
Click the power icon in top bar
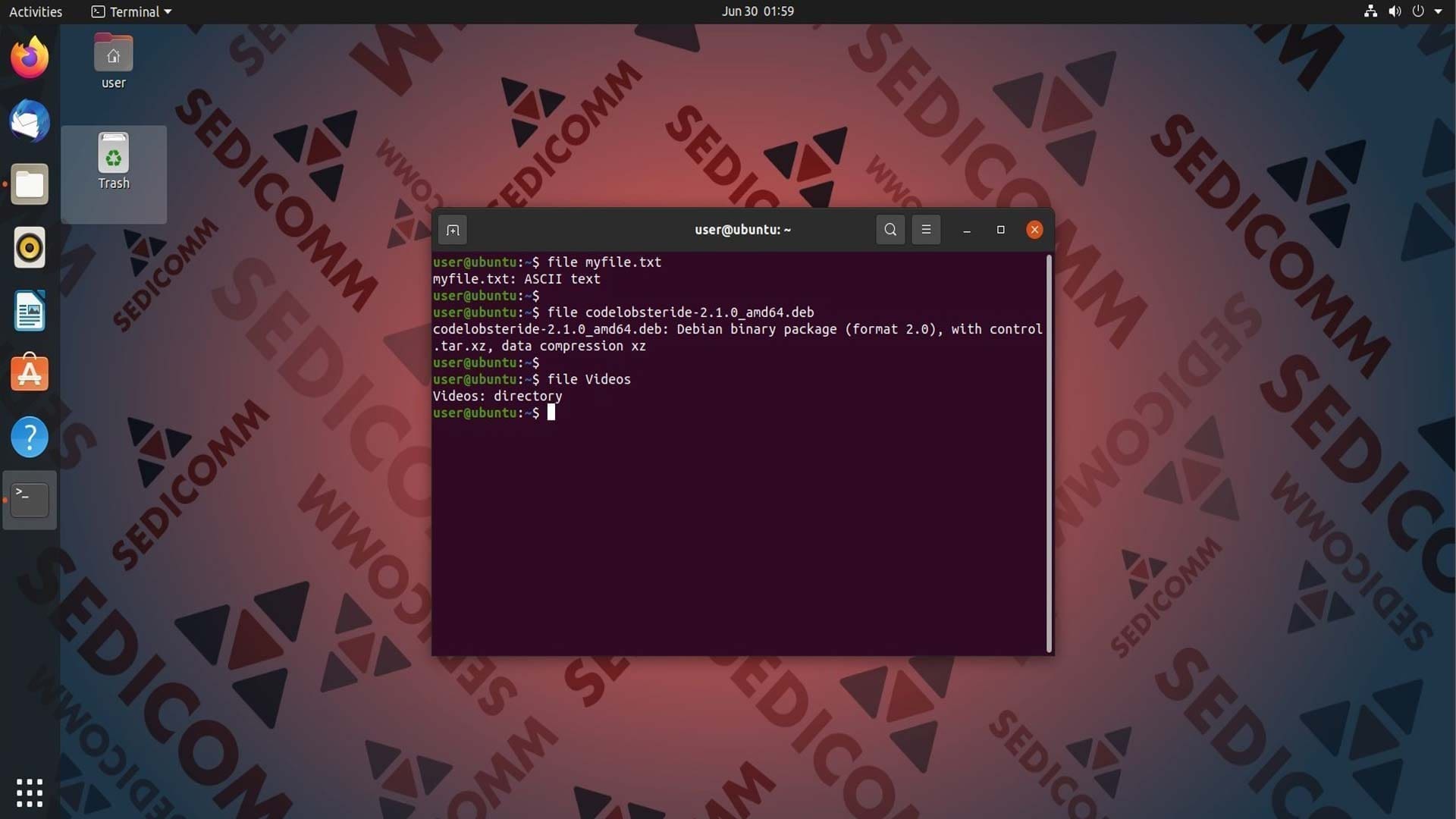1418,11
